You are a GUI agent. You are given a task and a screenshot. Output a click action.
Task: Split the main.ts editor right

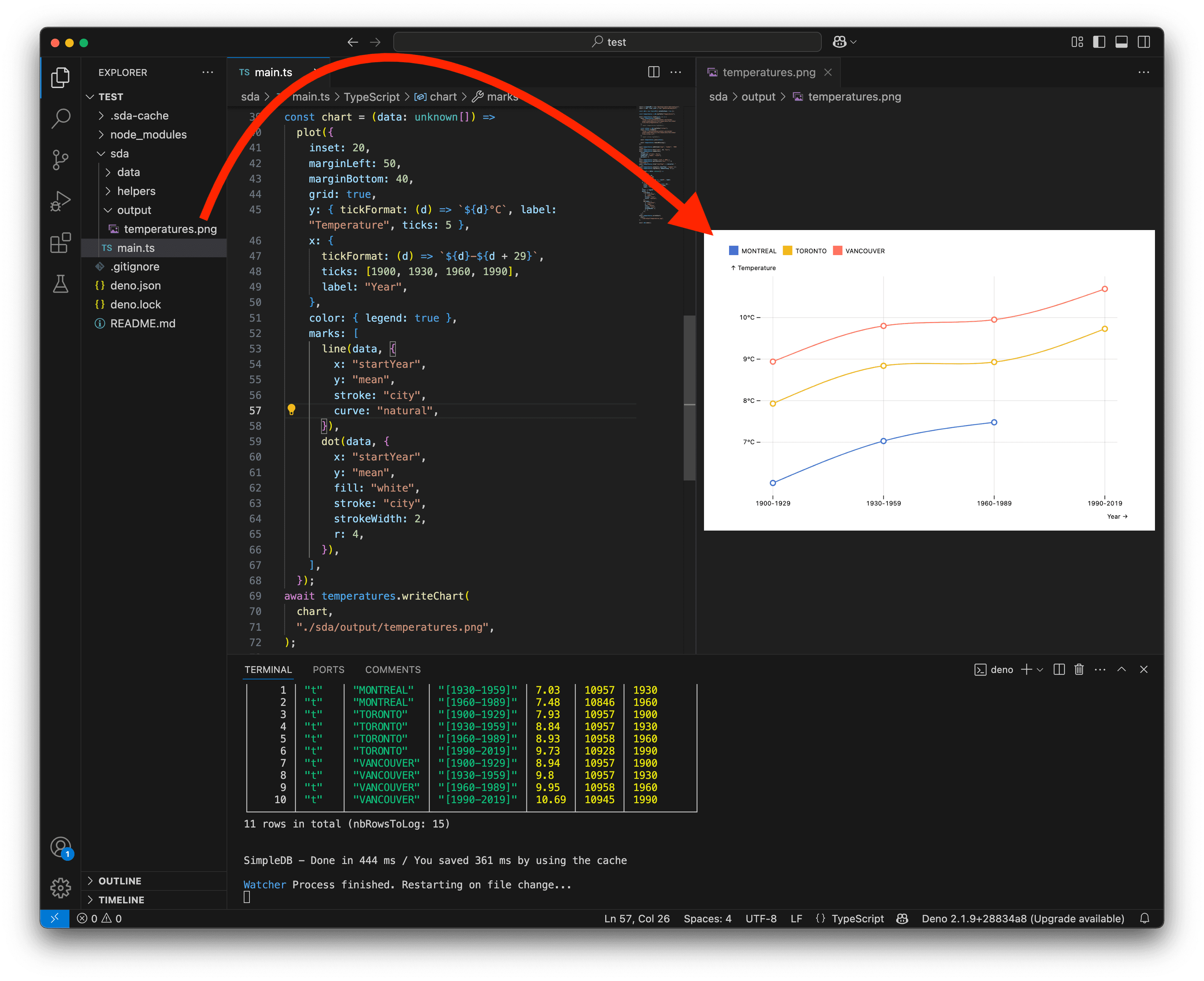[654, 72]
